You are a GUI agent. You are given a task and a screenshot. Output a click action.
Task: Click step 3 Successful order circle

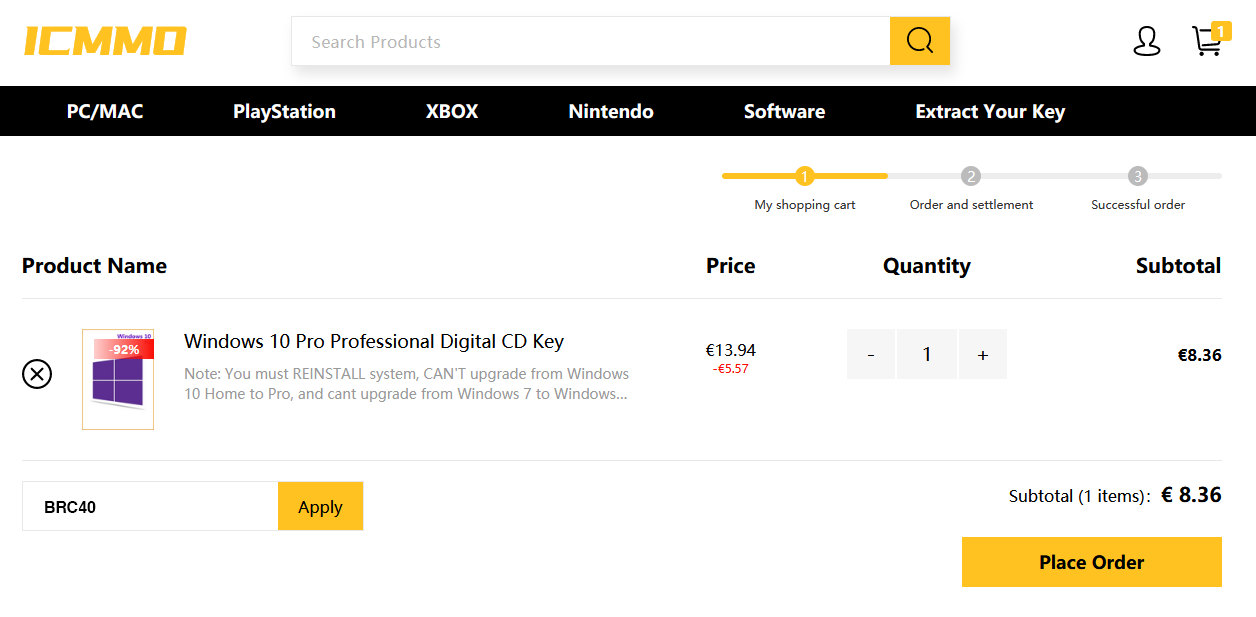[x=1138, y=176]
